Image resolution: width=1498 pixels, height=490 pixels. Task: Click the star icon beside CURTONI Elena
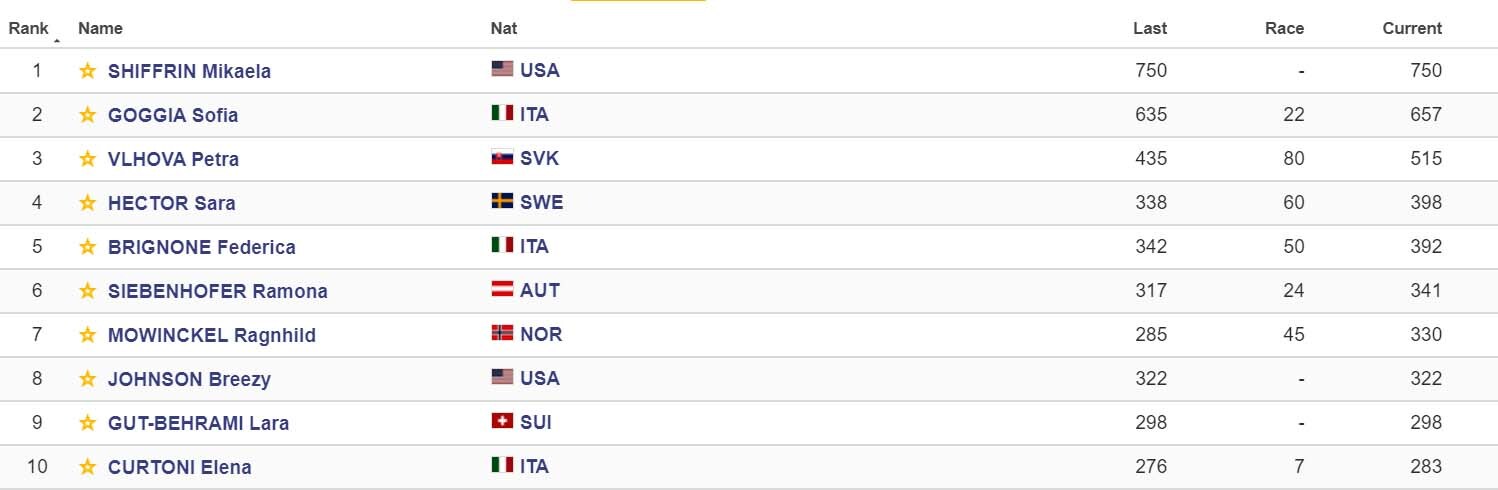point(88,467)
